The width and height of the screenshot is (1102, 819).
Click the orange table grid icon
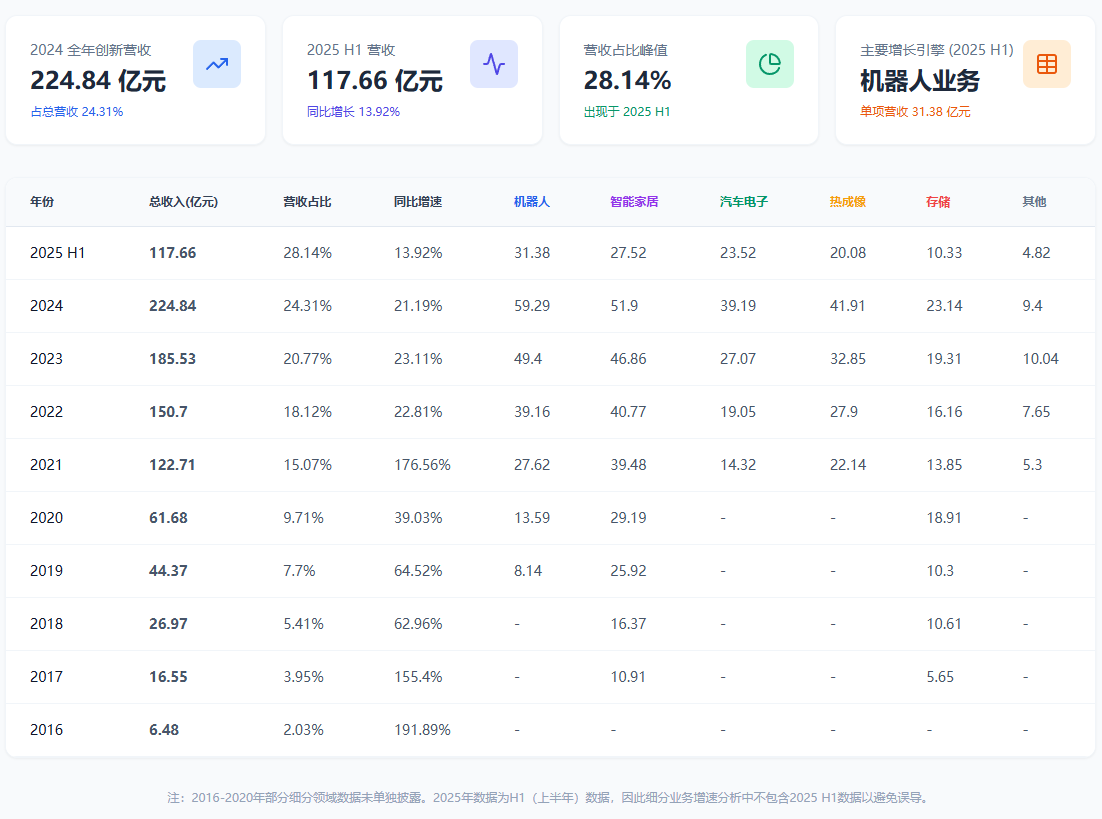1046,64
